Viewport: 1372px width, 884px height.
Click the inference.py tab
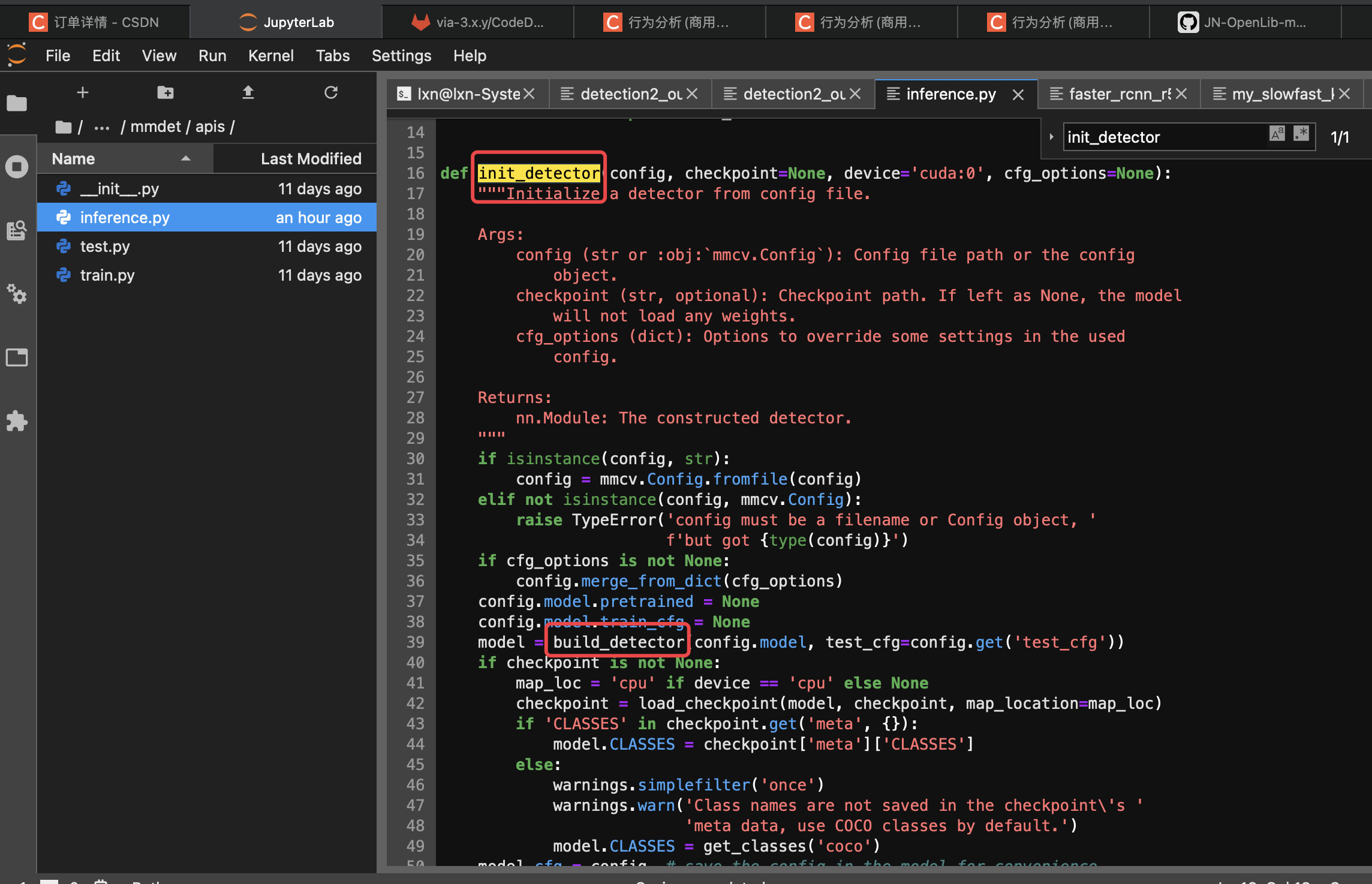950,93
